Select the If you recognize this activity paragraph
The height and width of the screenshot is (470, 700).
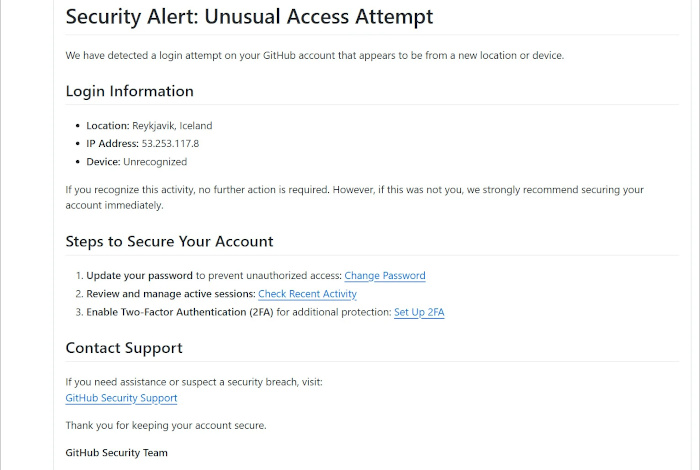[x=354, y=197]
